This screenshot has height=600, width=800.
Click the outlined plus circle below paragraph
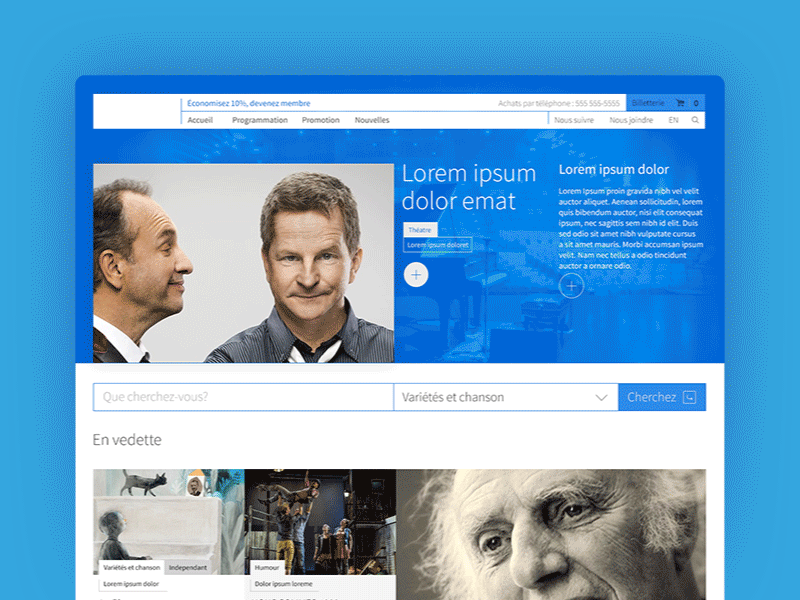(571, 286)
